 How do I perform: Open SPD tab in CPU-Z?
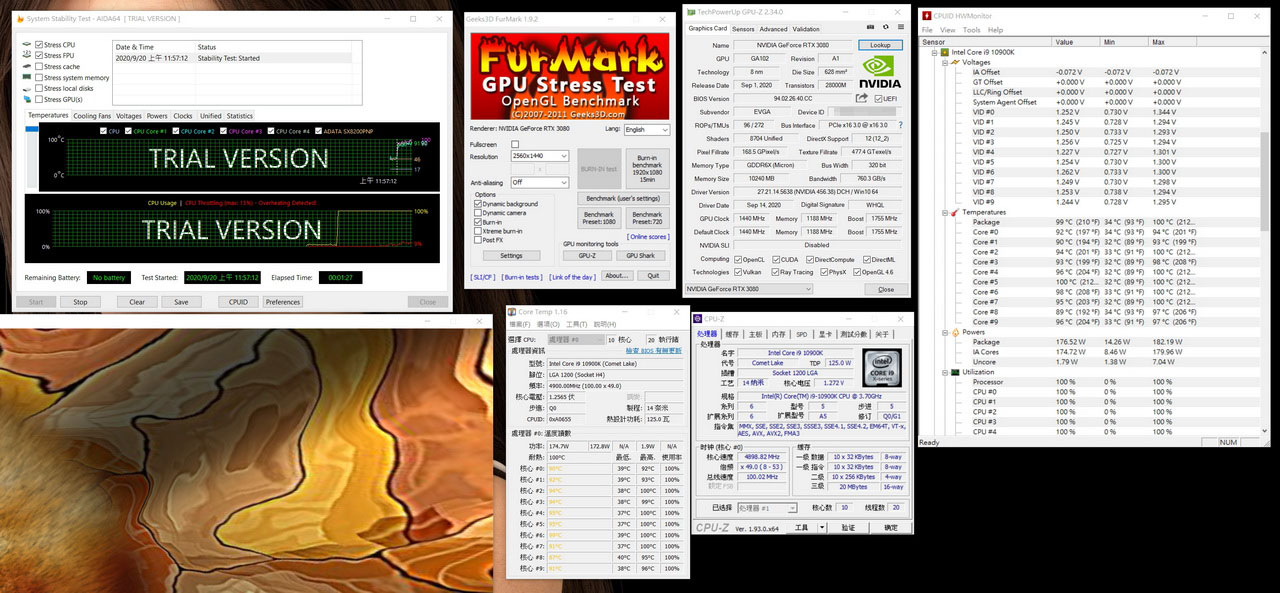point(801,334)
